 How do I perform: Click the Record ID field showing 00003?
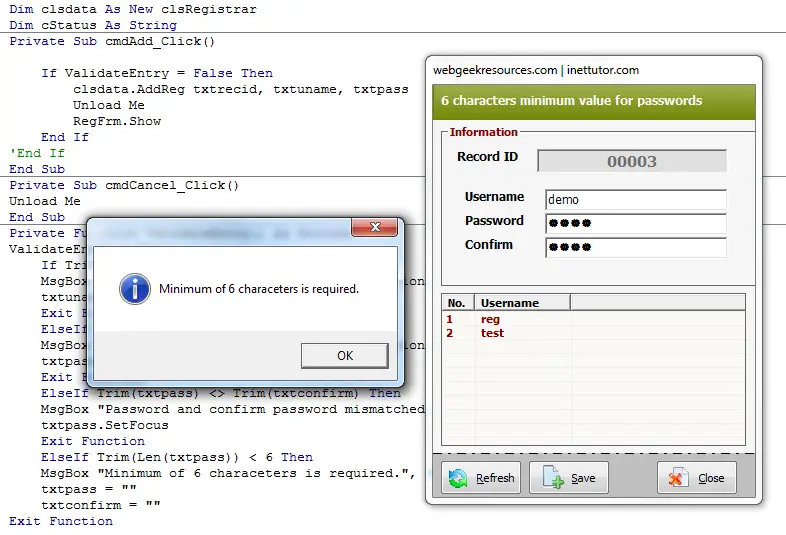[x=632, y=161]
